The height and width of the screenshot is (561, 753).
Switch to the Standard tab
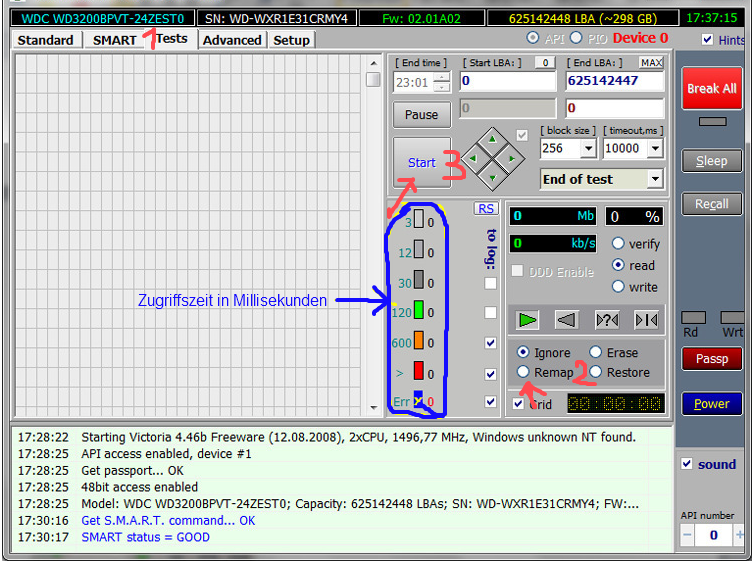pyautogui.click(x=46, y=40)
